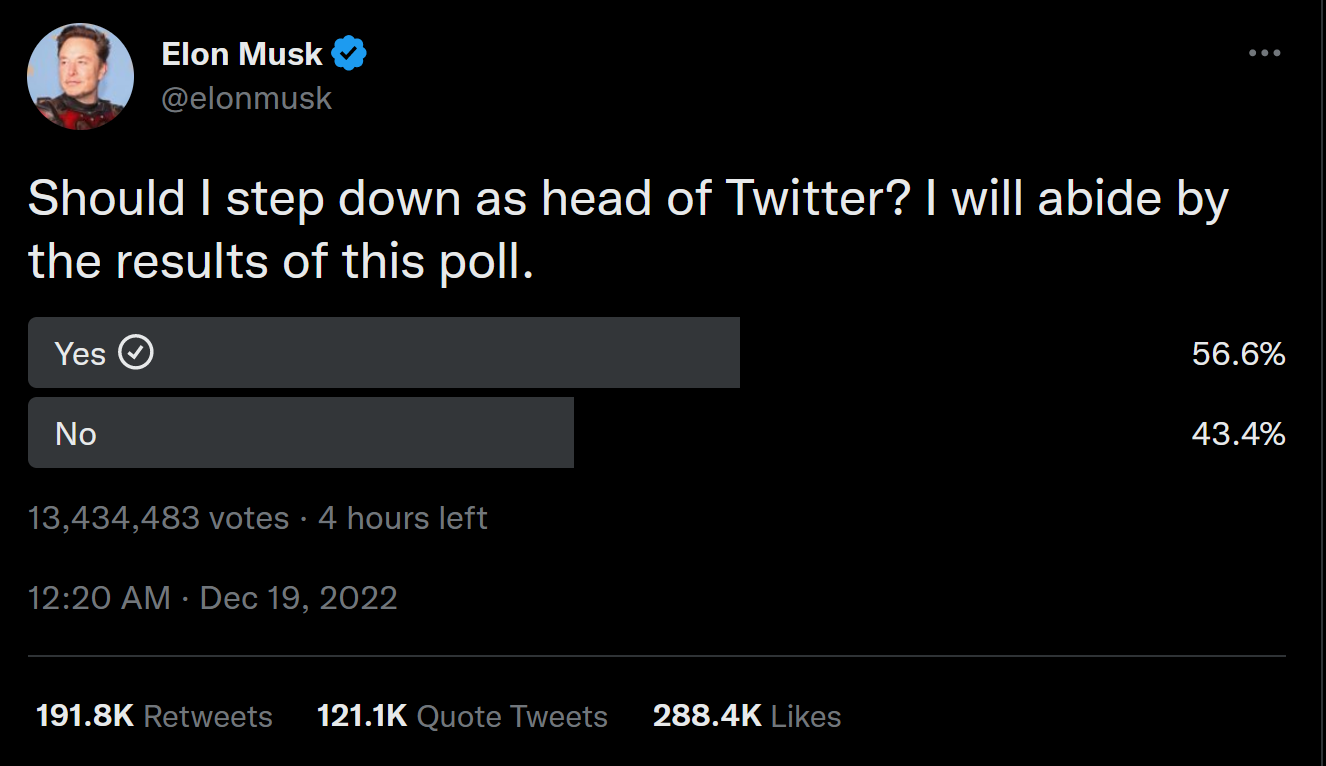This screenshot has height=766, width=1326.
Task: Open the 12:20 AM timestamp link
Action: [99, 598]
